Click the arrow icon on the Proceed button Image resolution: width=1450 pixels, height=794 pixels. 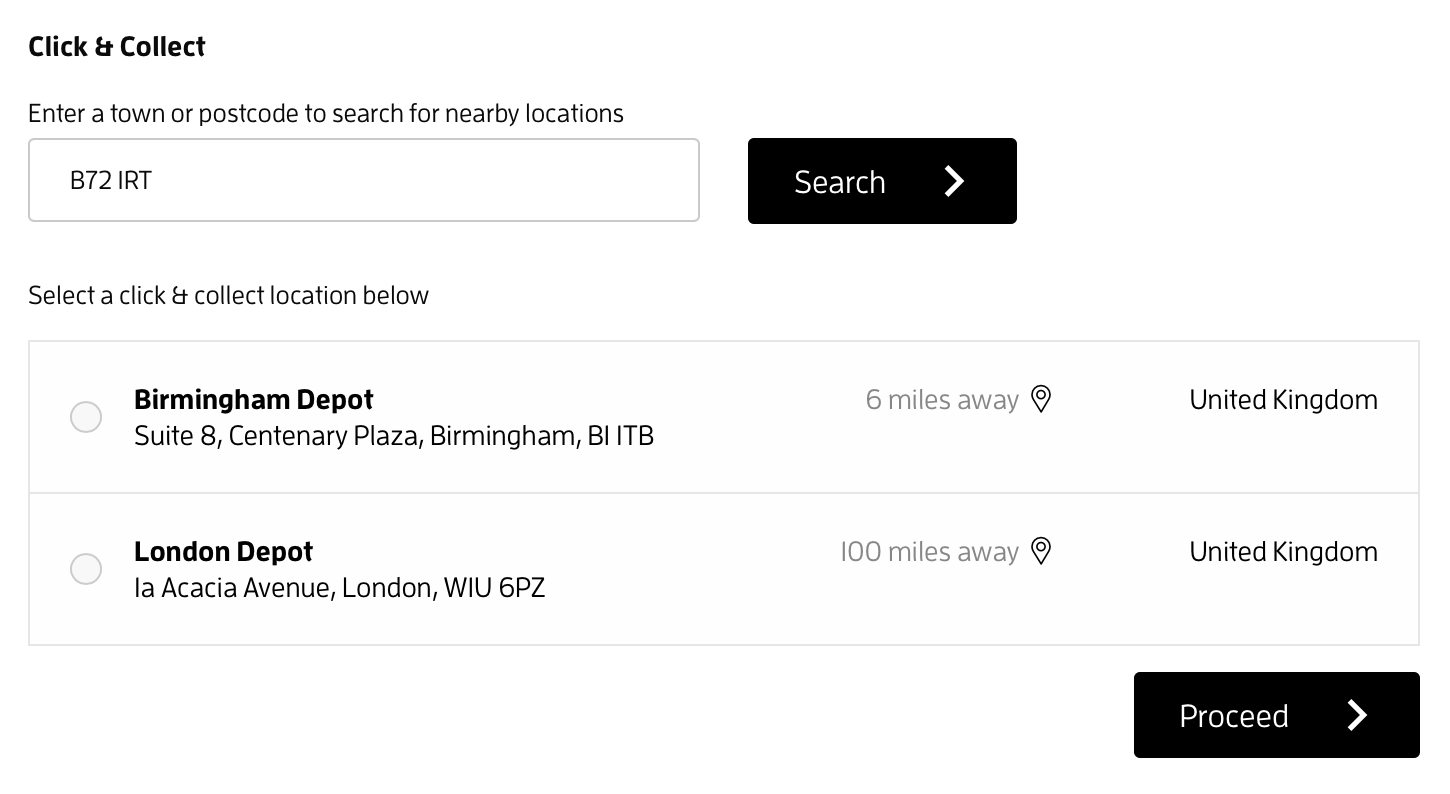click(x=1358, y=715)
